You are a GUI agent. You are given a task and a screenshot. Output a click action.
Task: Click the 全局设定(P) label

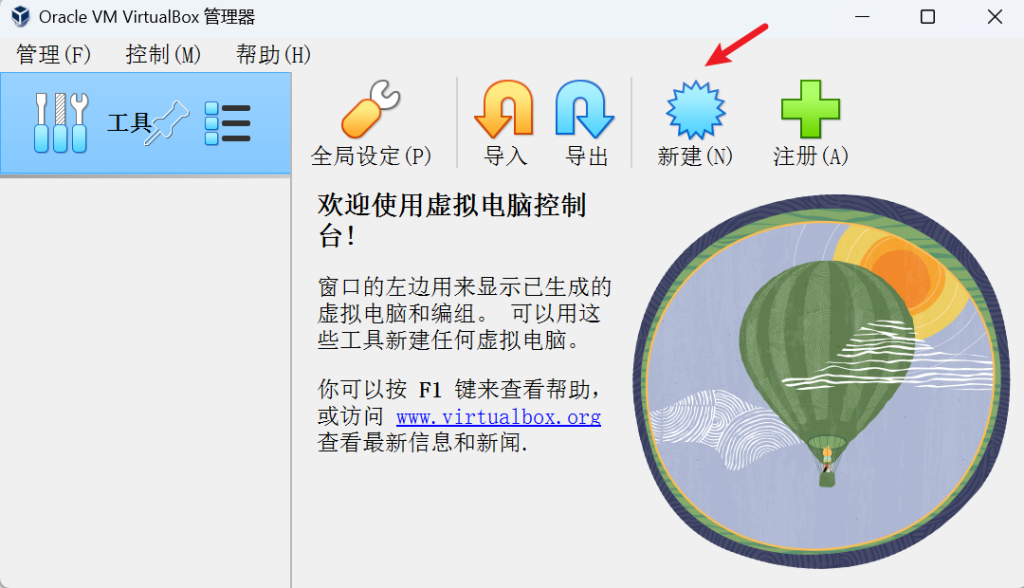click(x=371, y=156)
